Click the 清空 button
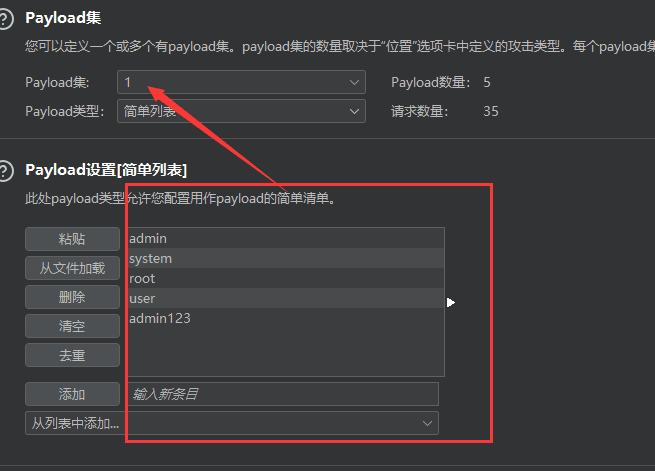The width and height of the screenshot is (655, 471). [72, 326]
